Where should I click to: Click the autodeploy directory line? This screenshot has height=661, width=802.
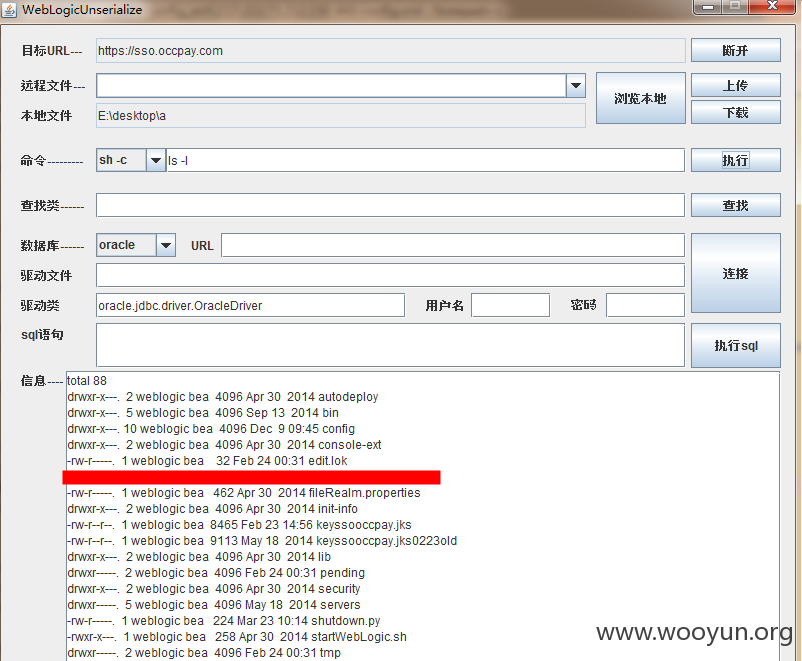click(222, 396)
